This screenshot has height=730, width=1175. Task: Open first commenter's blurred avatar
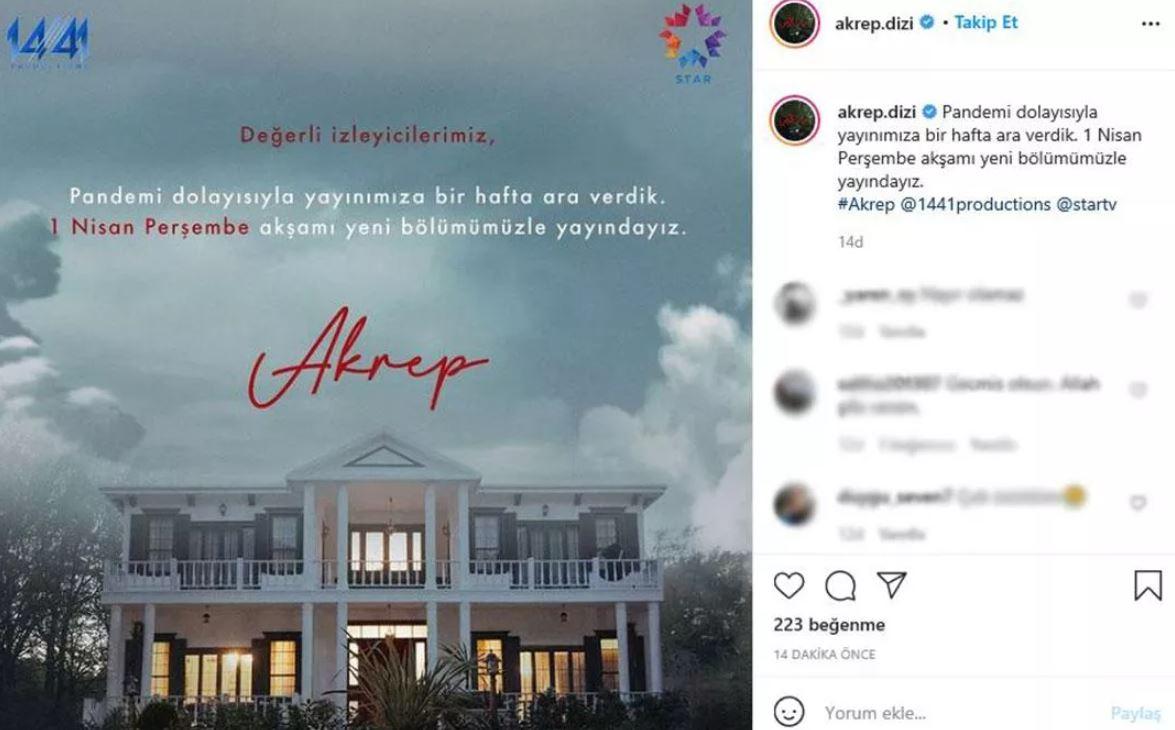794,303
